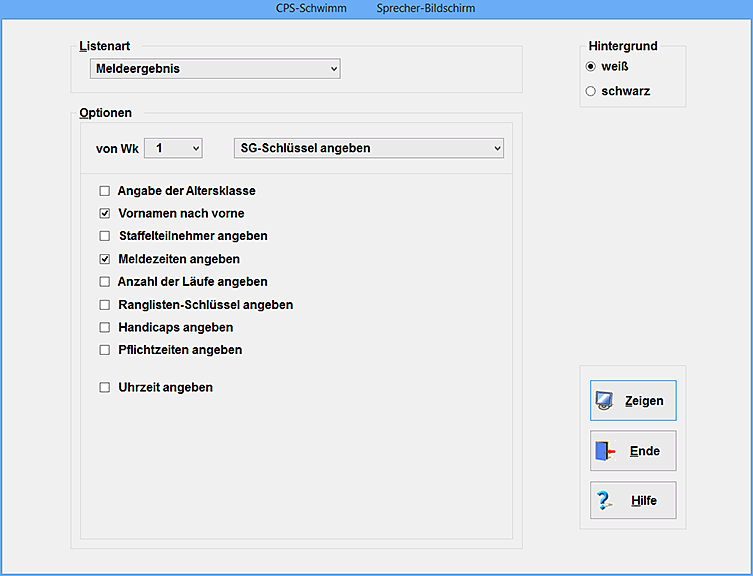Check Anzahl der Läufe angeben

[105, 282]
